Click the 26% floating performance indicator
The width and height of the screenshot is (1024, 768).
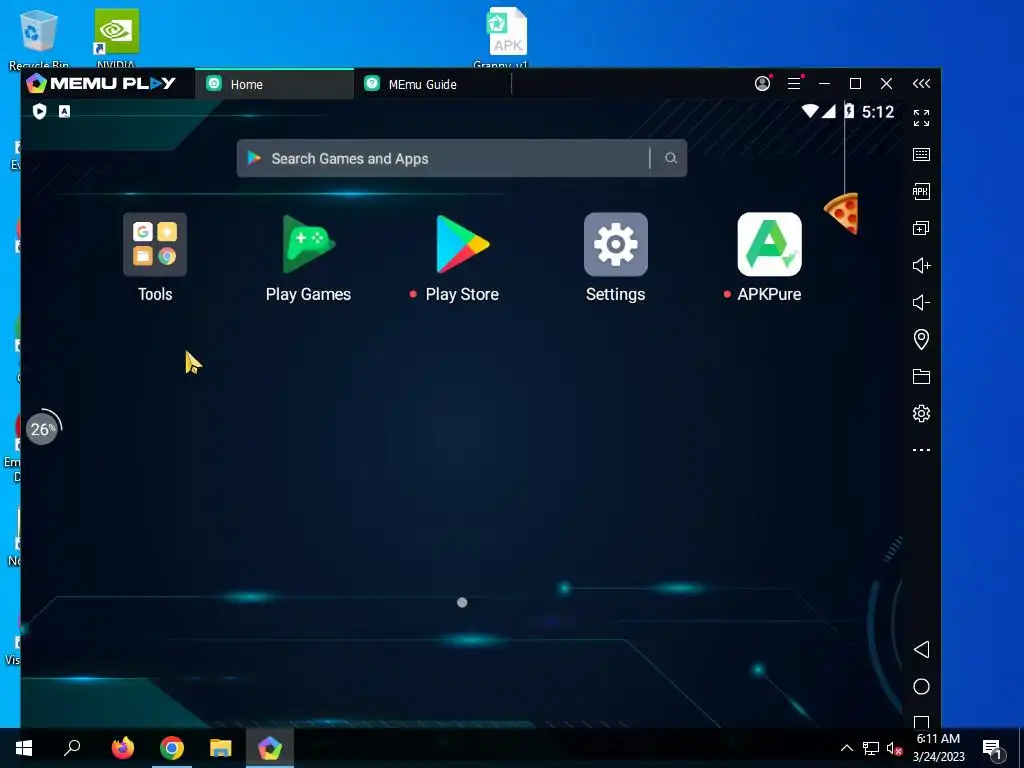(x=42, y=428)
